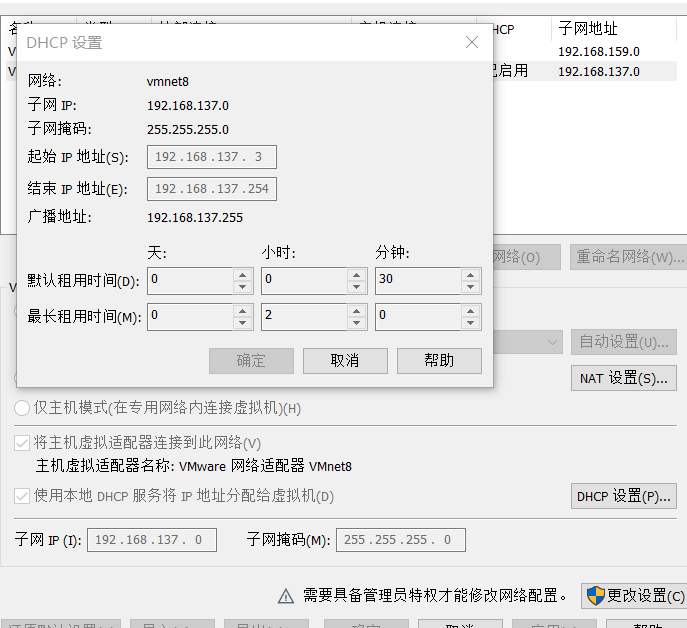Screen dimensions: 687x628
Task: Click DHCP 设置(P) button
Action: [623, 496]
